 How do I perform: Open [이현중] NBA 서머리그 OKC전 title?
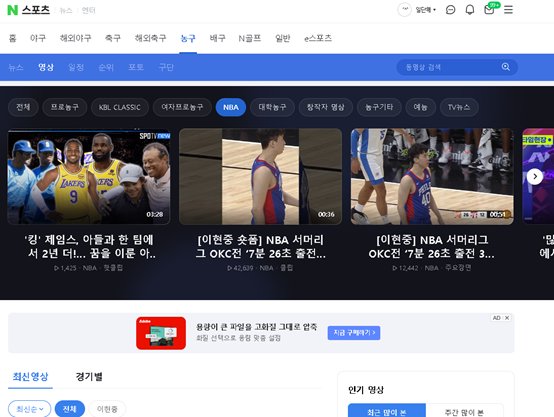[x=432, y=246]
